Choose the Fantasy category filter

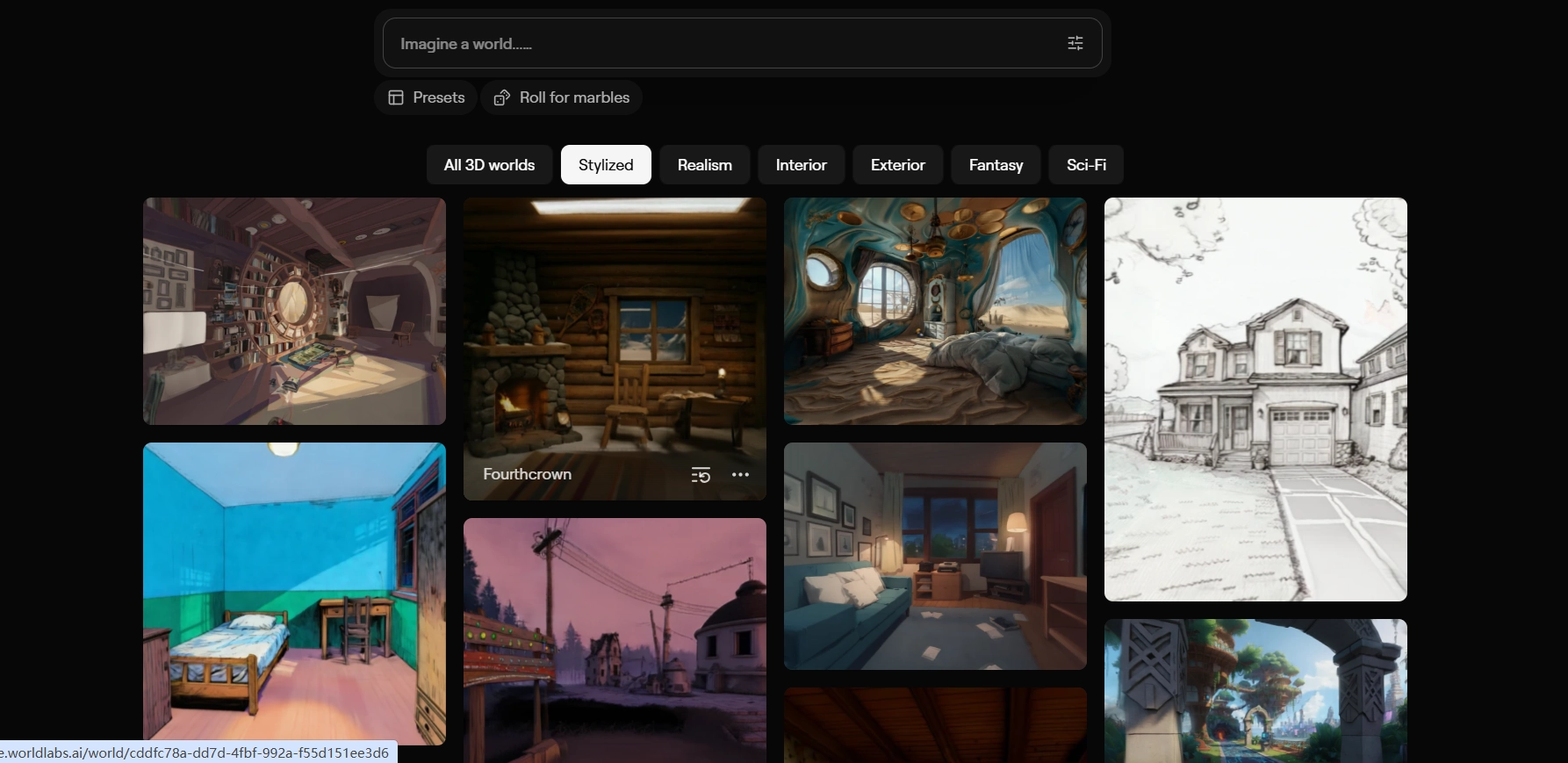996,165
